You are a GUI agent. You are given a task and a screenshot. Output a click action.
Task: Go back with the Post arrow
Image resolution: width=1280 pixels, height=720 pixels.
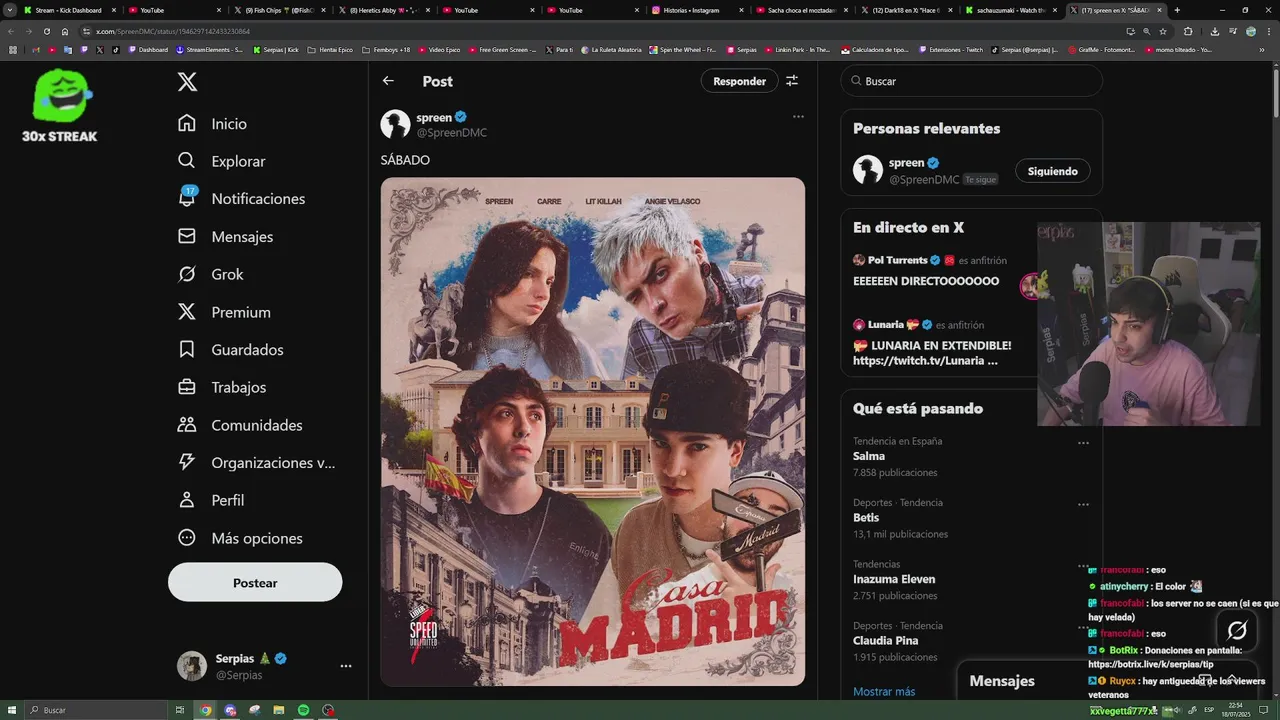click(388, 81)
